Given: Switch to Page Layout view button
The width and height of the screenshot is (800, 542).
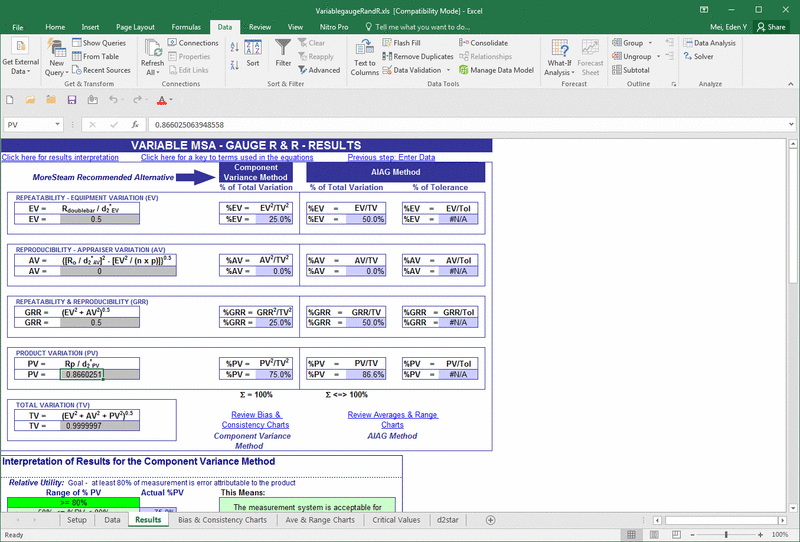Looking at the screenshot, I should (654, 535).
